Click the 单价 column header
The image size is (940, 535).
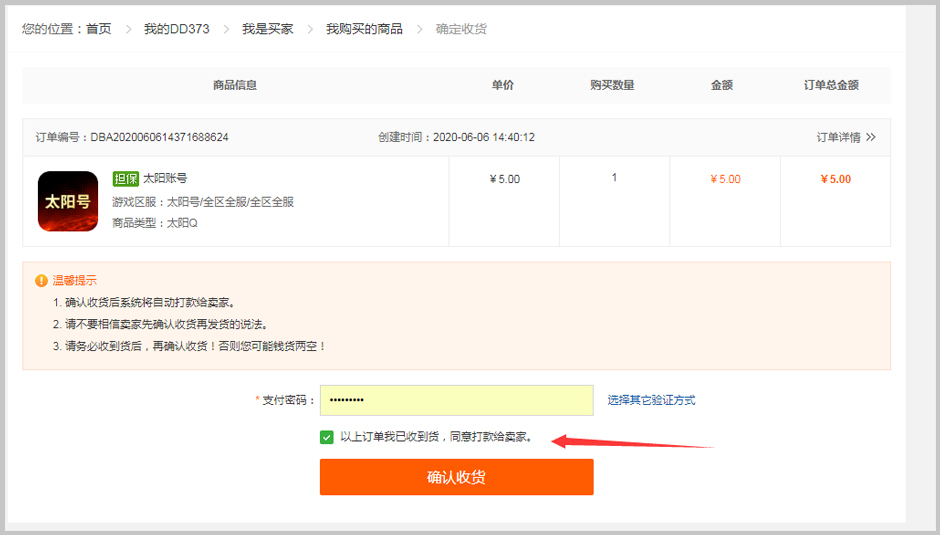point(502,85)
